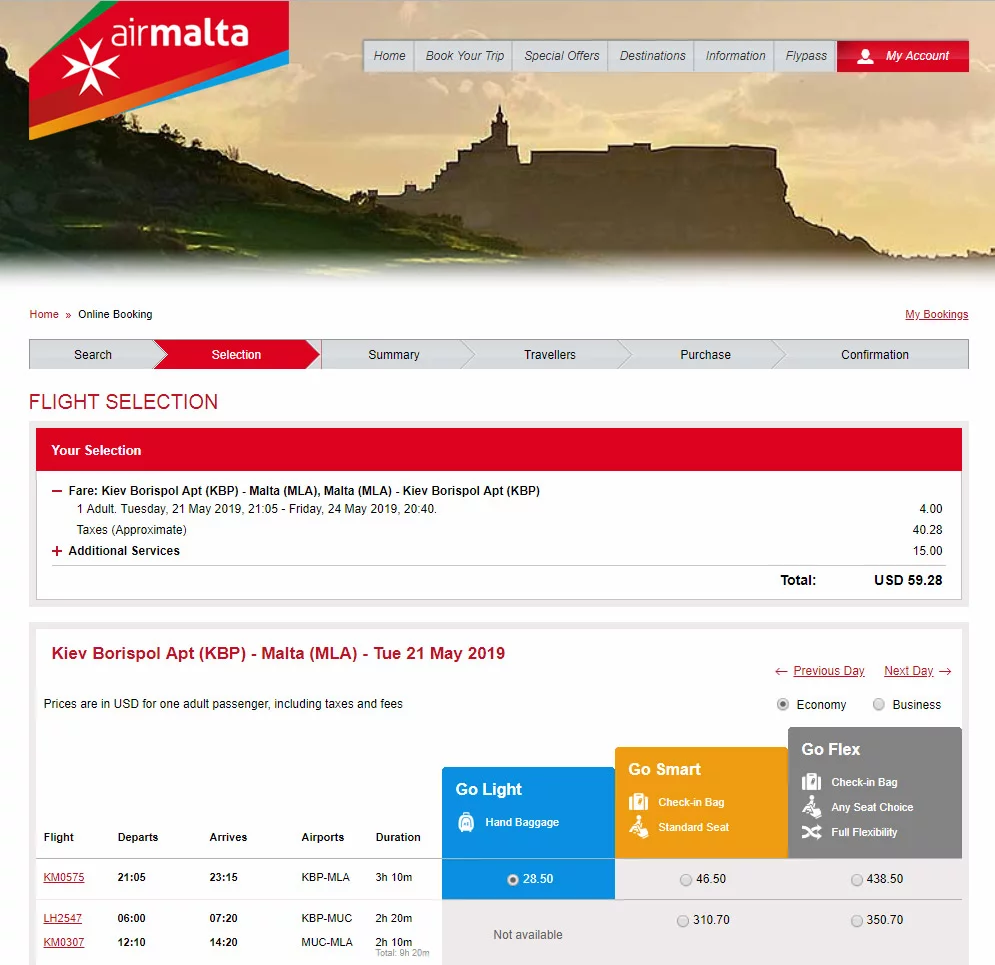This screenshot has width=995, height=965.
Task: Open flight KM0575 details
Action: click(x=63, y=877)
